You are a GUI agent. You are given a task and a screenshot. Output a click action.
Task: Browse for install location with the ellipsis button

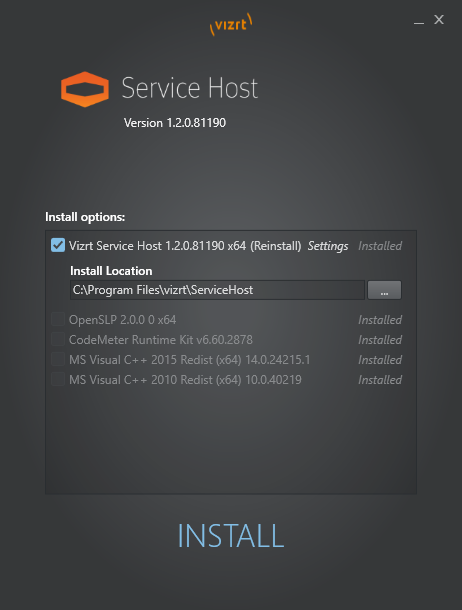(x=384, y=290)
